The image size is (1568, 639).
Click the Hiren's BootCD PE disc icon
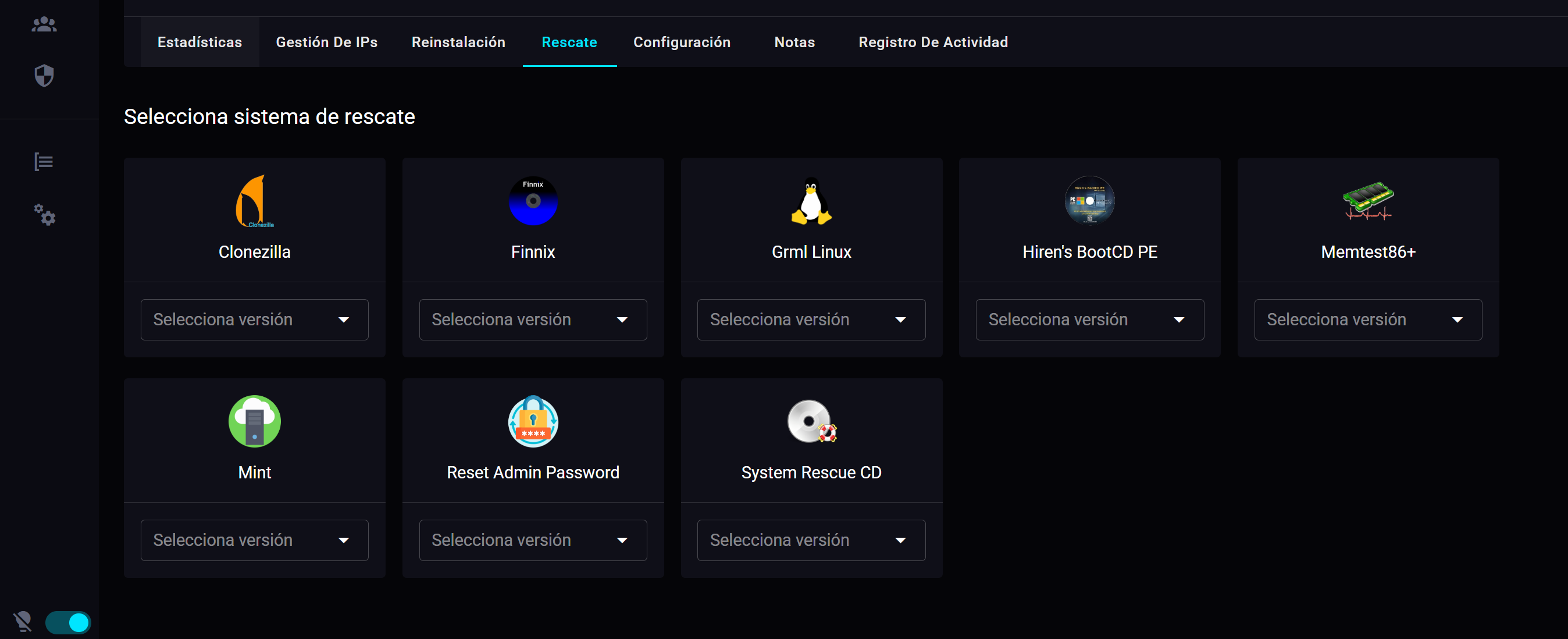pos(1089,200)
